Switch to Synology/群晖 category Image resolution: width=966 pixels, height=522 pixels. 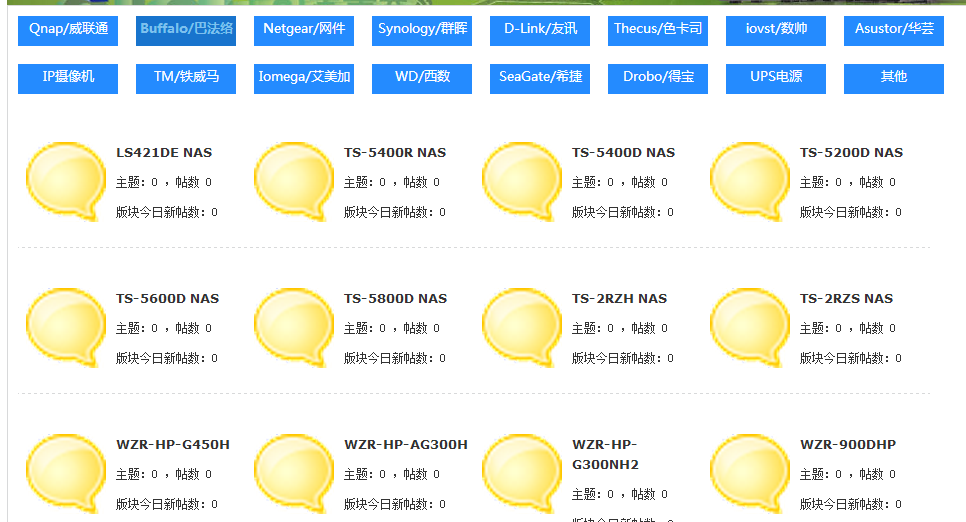422,31
